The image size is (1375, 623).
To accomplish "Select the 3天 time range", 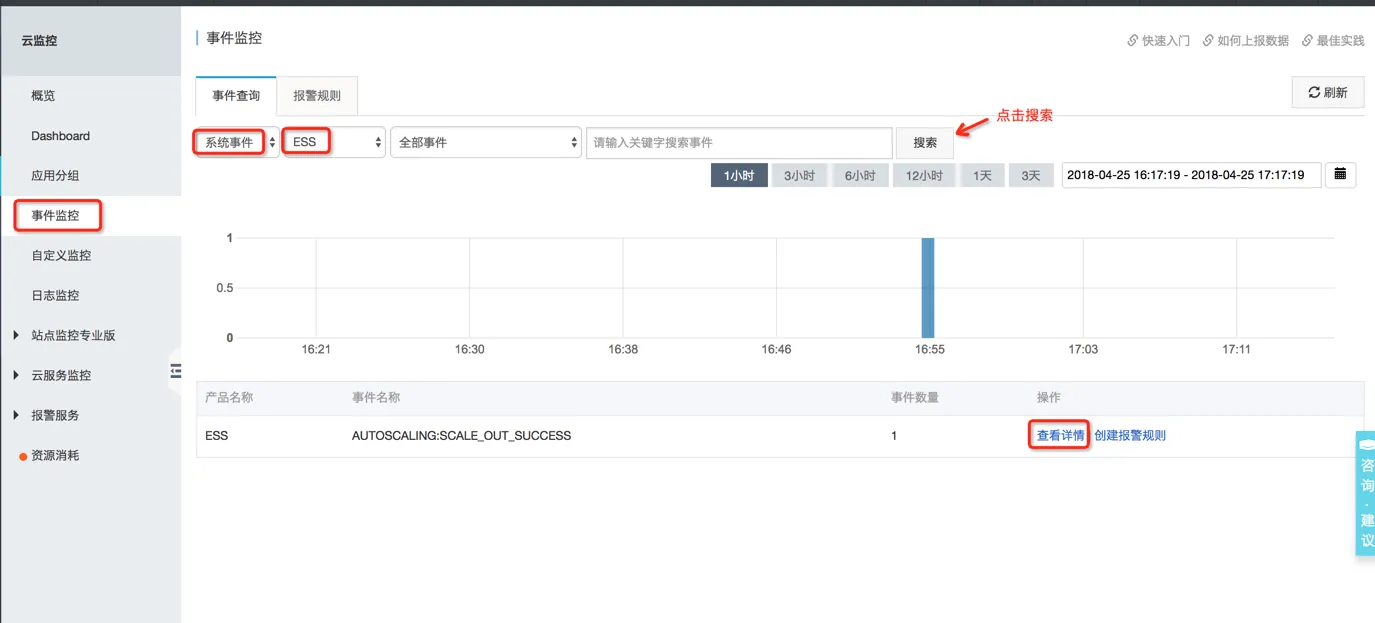I will (x=1030, y=175).
